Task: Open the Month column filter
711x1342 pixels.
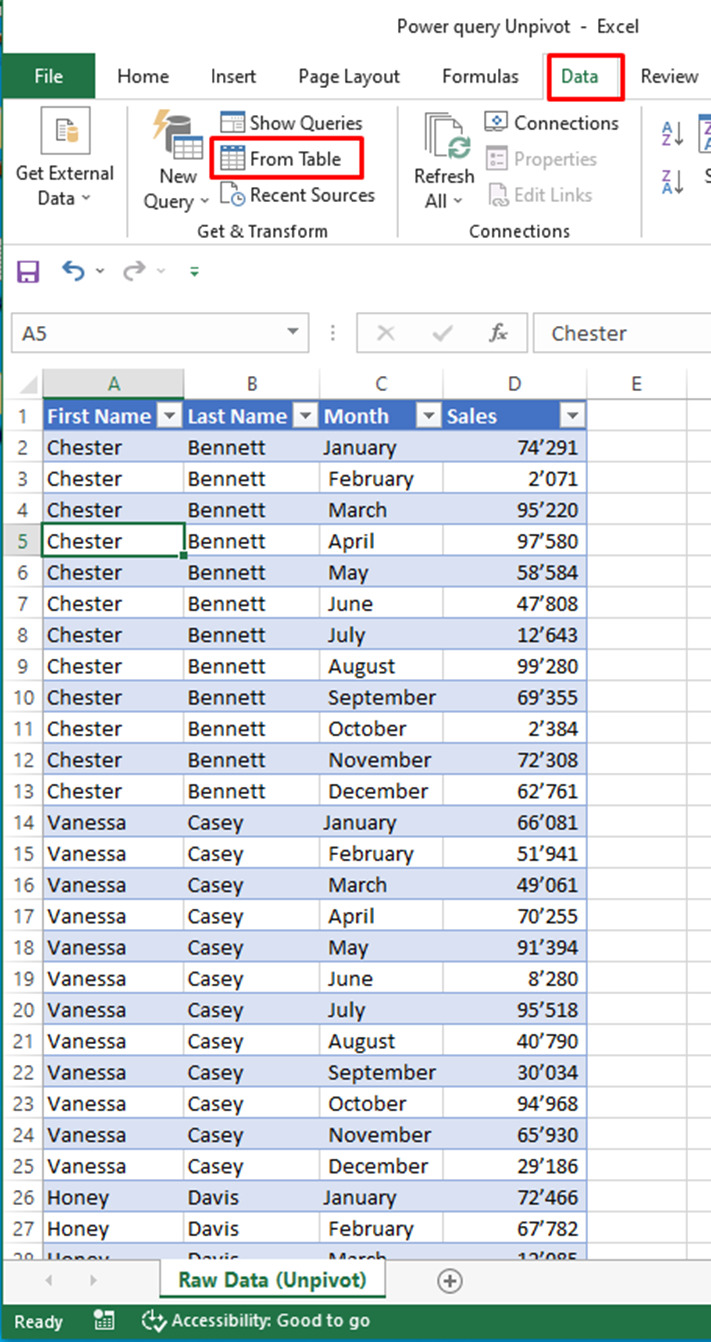Action: click(x=428, y=415)
